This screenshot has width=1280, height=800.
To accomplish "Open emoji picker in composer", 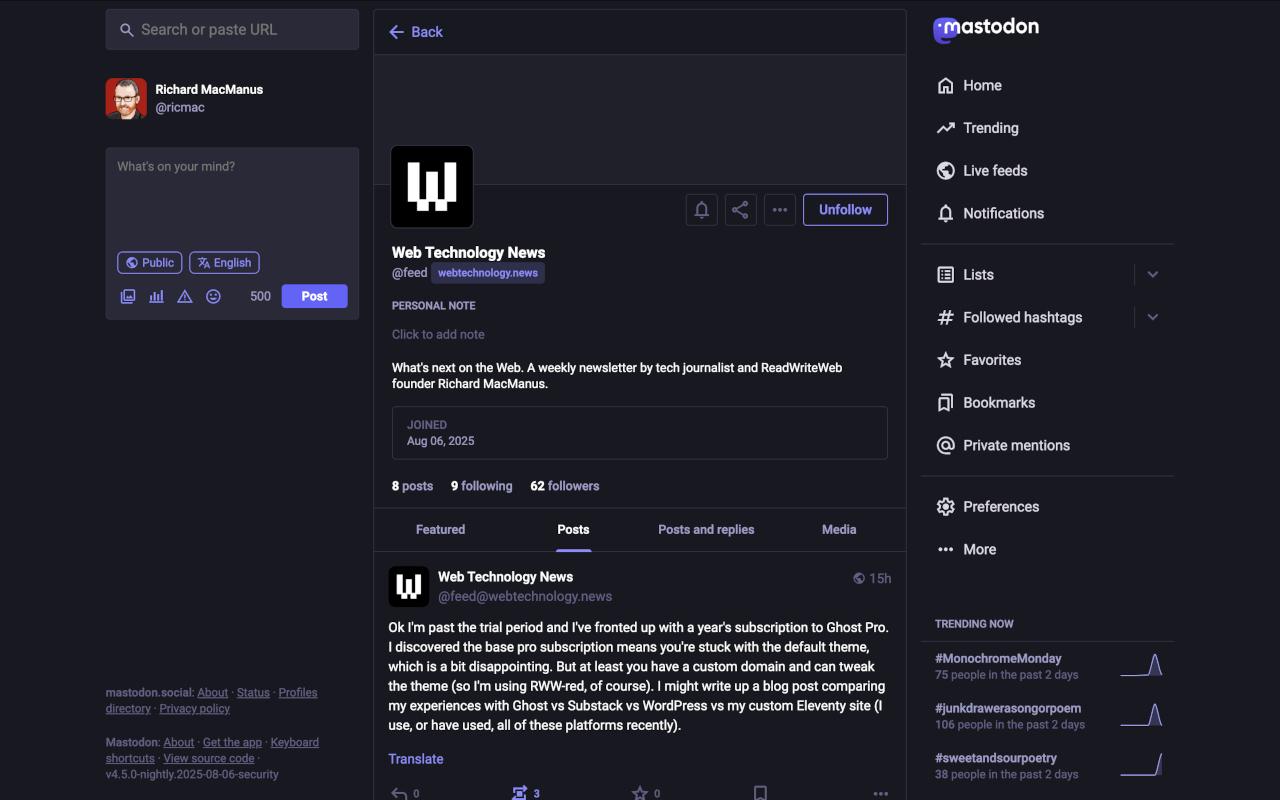I will [213, 296].
